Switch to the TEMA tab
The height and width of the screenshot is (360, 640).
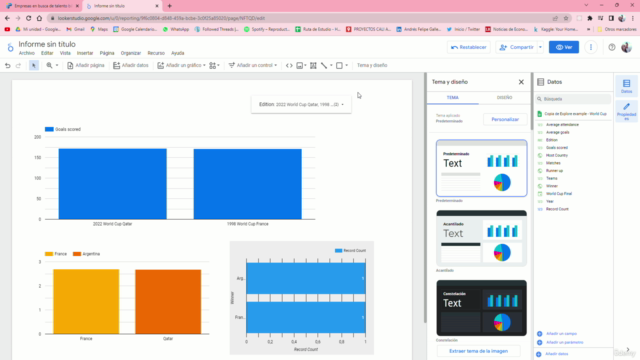pos(453,98)
